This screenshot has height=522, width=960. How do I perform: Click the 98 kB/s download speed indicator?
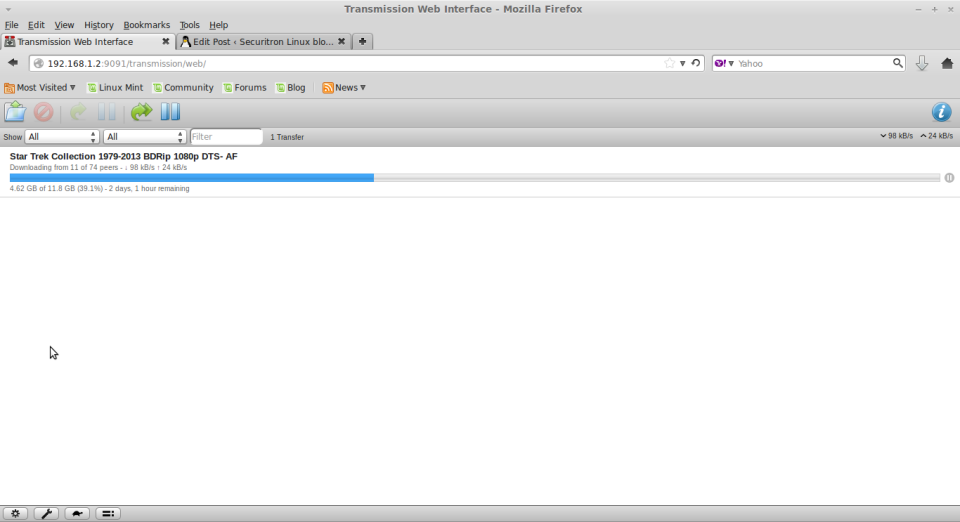(896, 136)
